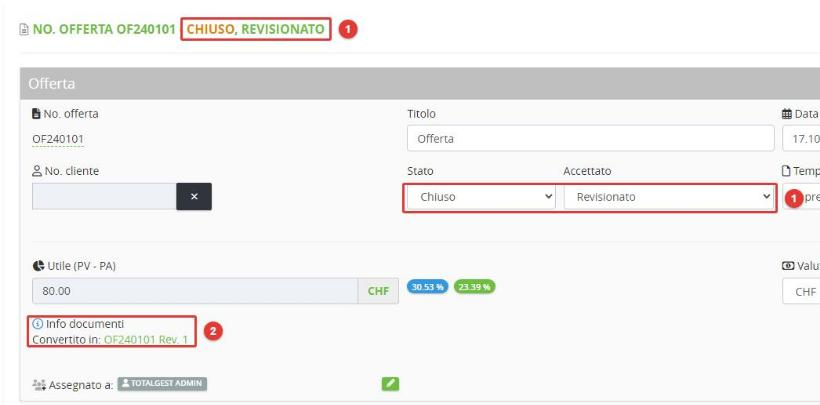
Task: Open the OF240101 Rev. 1 link
Action: [x=146, y=340]
